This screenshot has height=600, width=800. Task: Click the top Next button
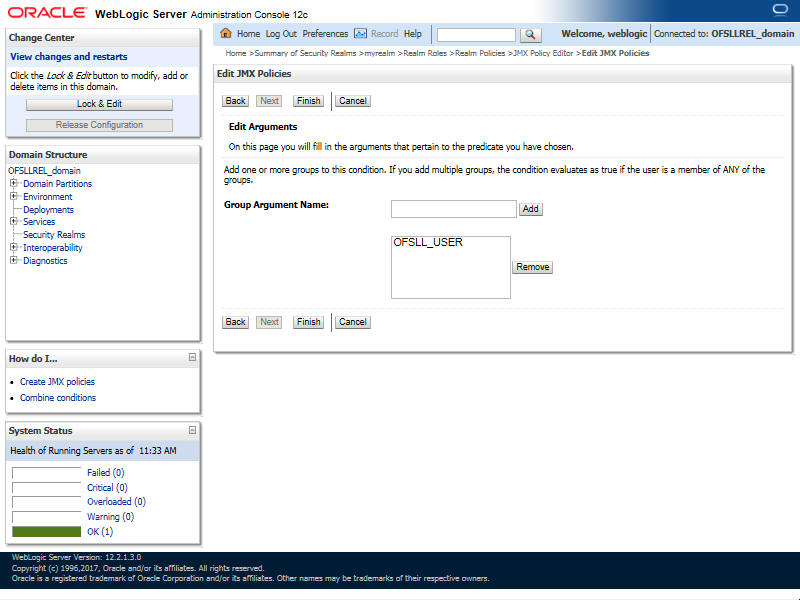click(269, 101)
